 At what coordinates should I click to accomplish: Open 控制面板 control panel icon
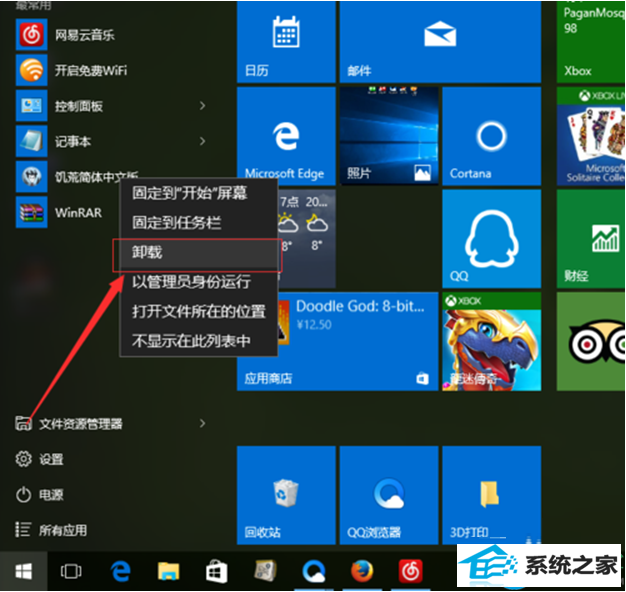[32, 106]
